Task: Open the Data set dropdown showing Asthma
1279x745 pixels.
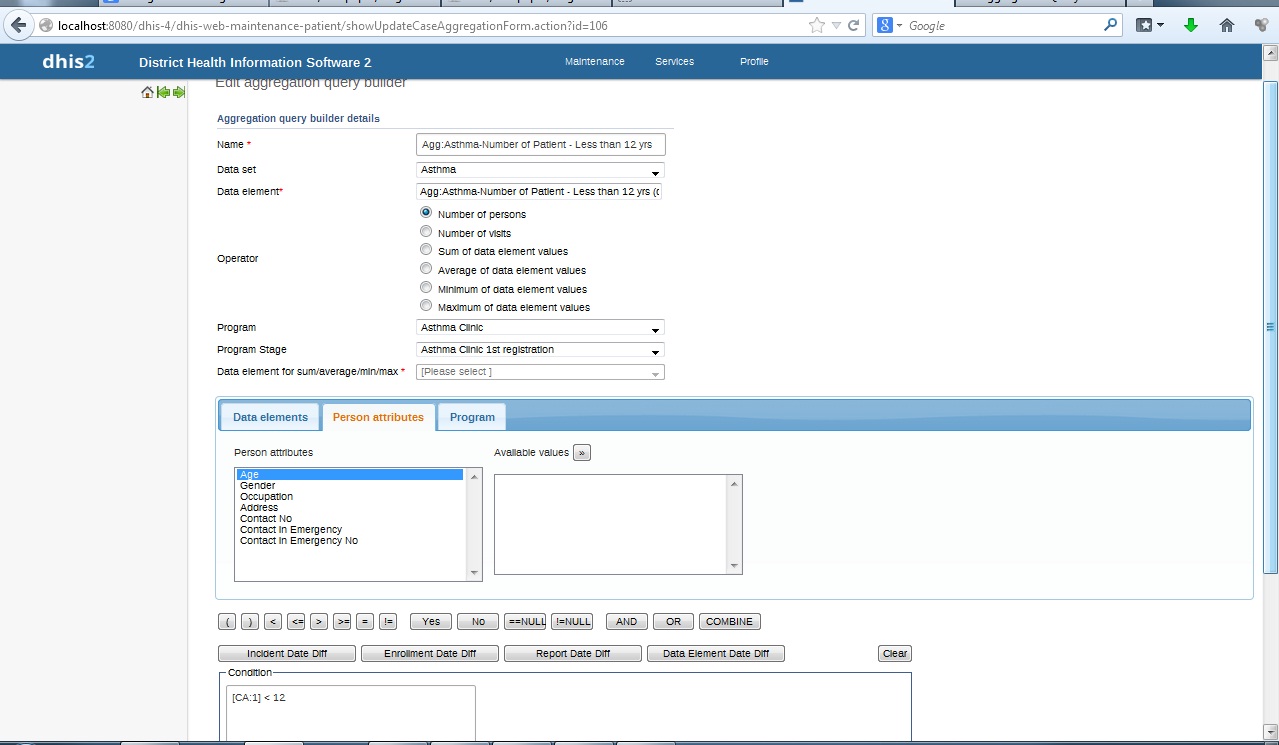Action: pos(540,170)
